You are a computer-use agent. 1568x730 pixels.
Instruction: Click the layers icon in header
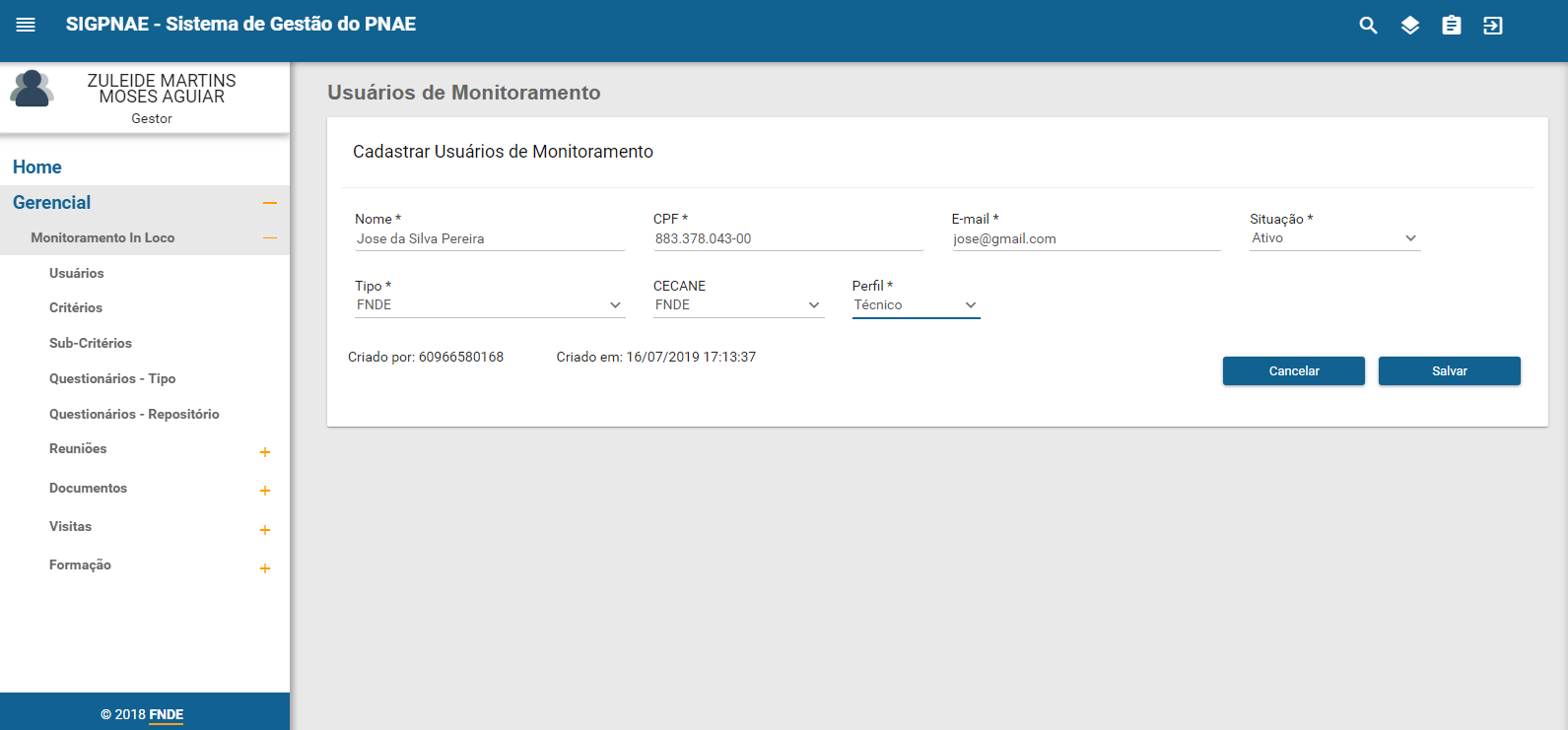1410,26
